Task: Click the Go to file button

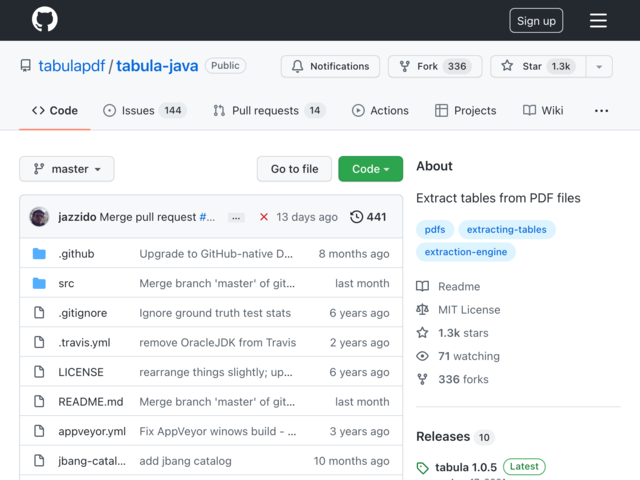Action: click(x=294, y=169)
